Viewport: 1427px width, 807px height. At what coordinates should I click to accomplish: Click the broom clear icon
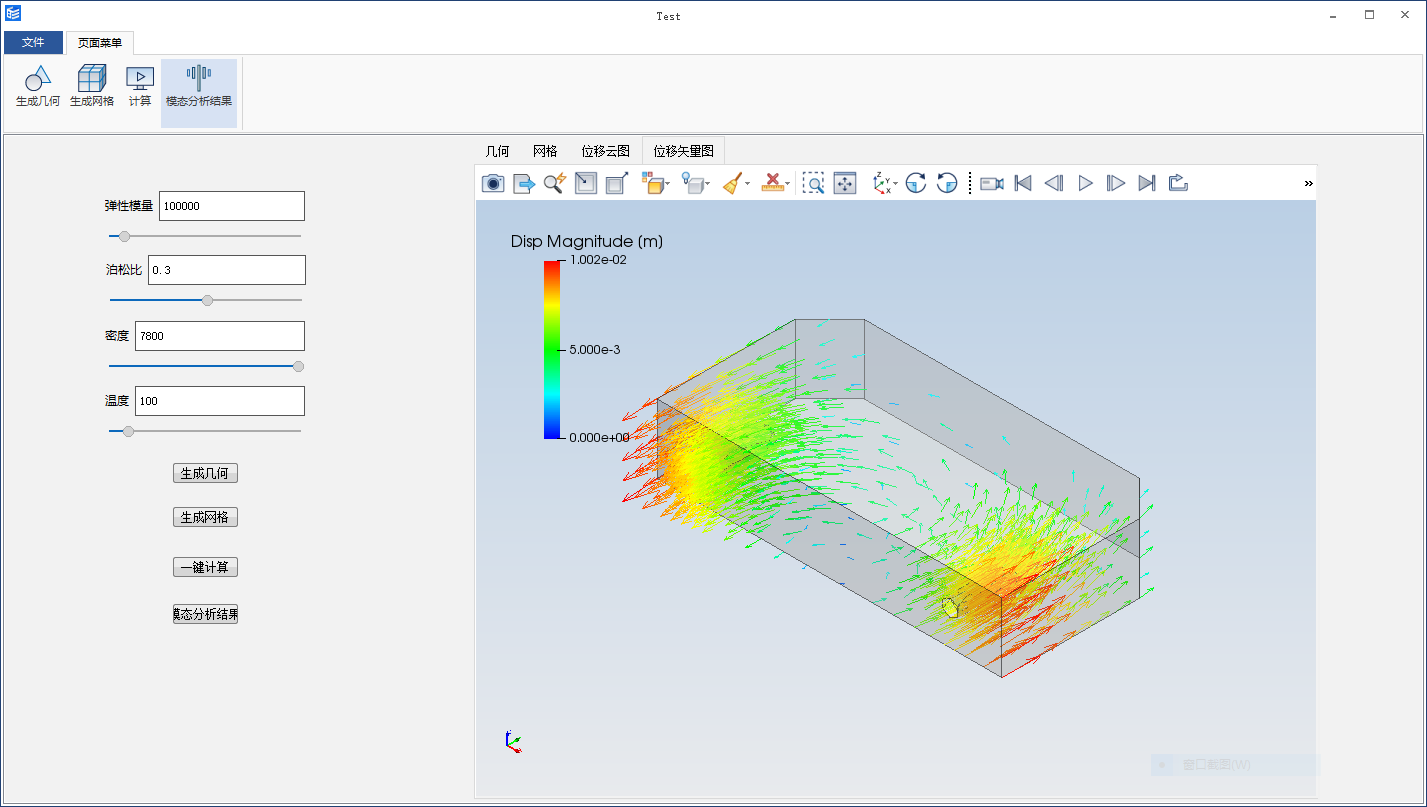pyautogui.click(x=732, y=183)
